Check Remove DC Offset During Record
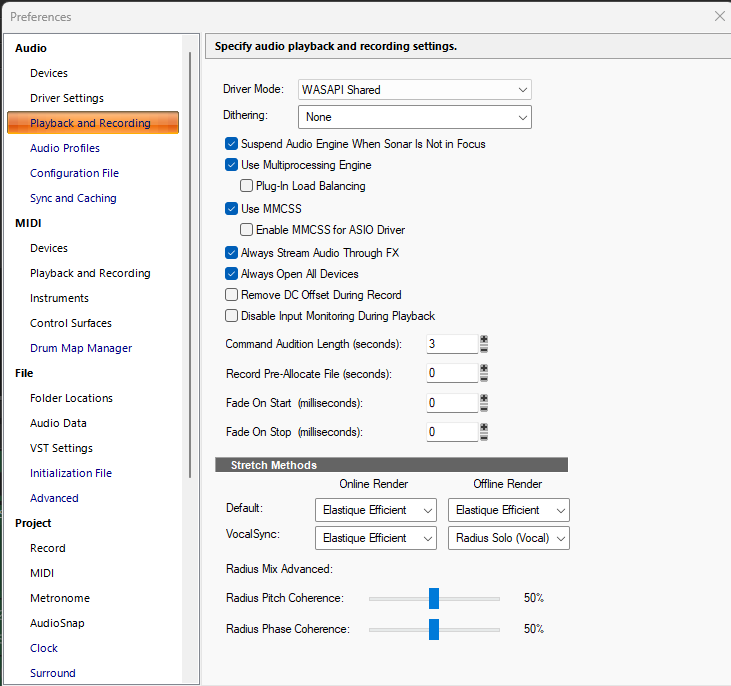 pyautogui.click(x=232, y=295)
